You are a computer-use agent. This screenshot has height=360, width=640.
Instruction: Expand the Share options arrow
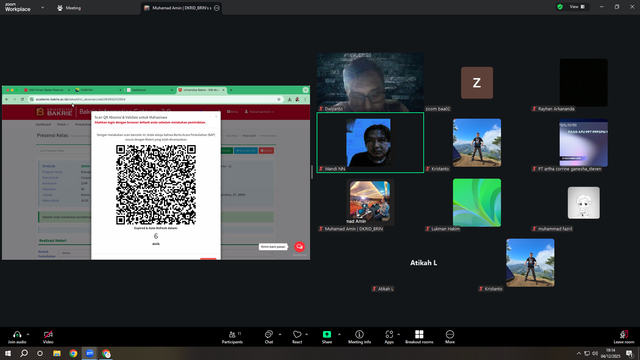point(339,334)
